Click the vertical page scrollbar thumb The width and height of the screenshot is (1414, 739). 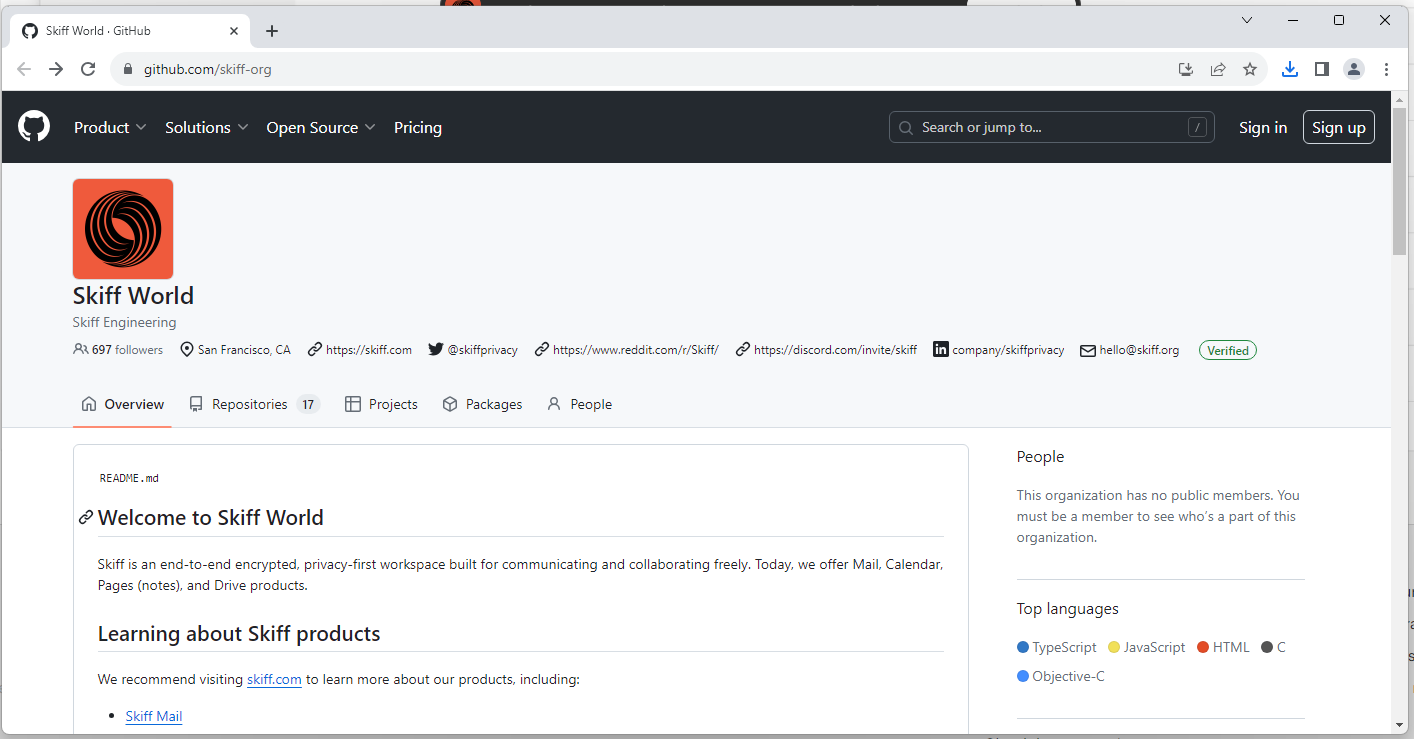tap(1399, 180)
